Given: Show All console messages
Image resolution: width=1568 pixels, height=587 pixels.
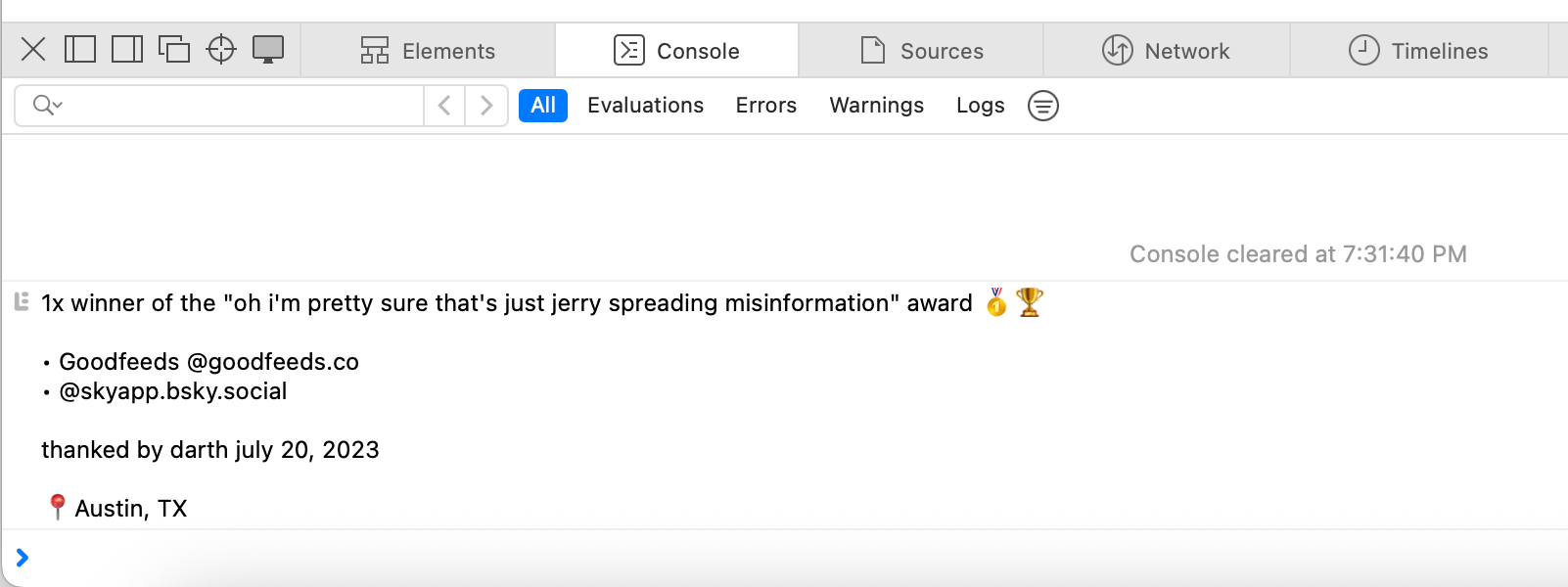Looking at the screenshot, I should point(543,106).
